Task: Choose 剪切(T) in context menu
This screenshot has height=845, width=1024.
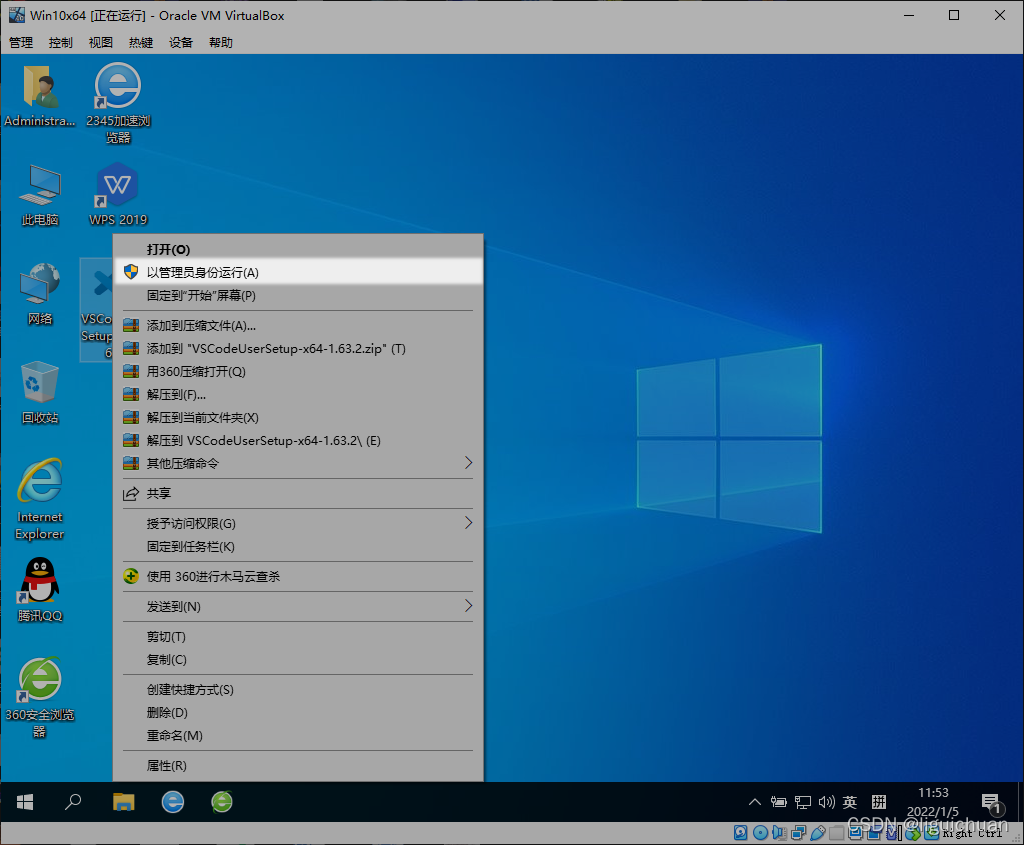Action: (x=298, y=636)
